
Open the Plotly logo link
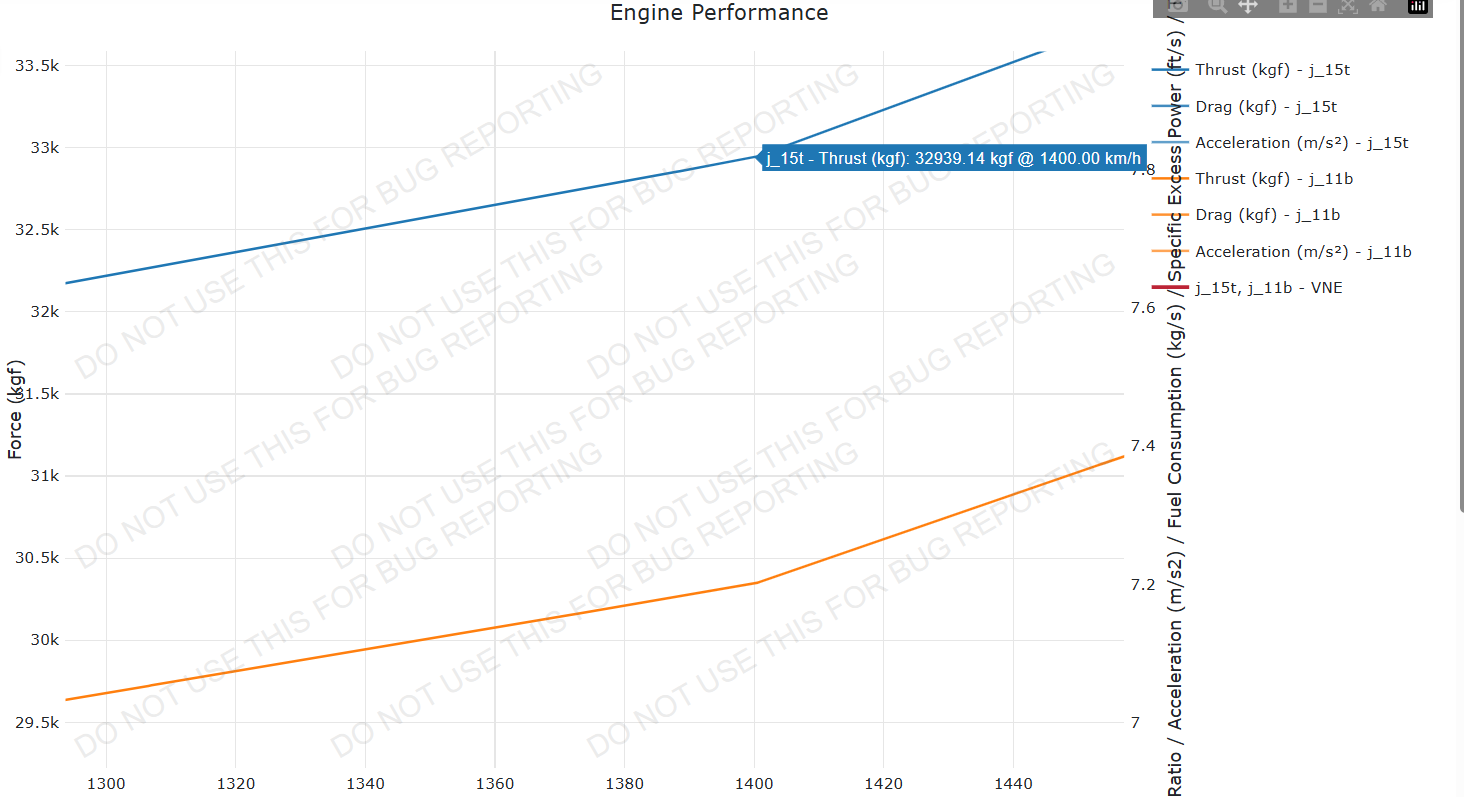[x=1418, y=5]
